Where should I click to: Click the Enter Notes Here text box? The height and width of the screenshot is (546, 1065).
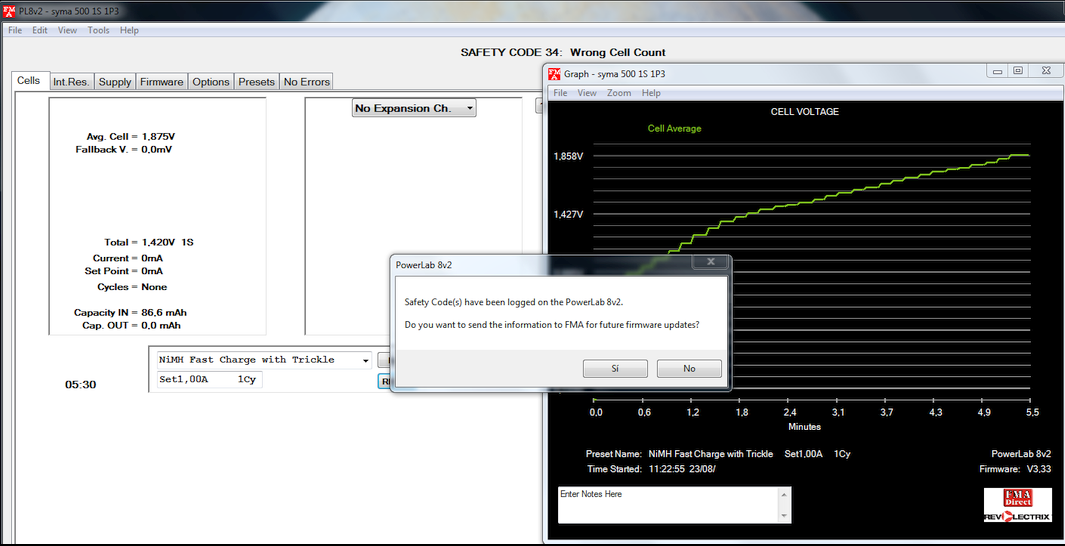point(669,505)
